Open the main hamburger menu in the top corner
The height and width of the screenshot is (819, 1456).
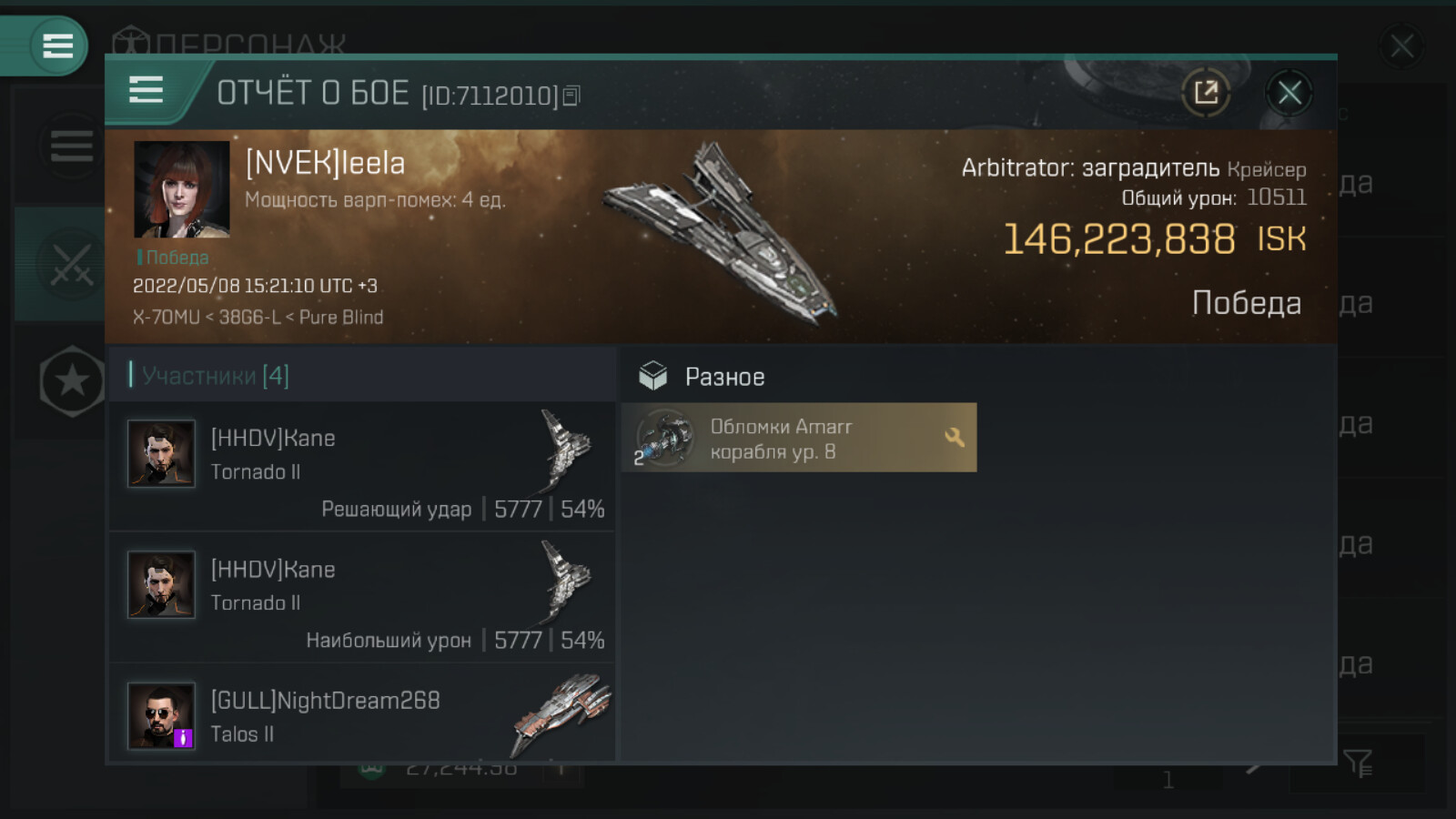[57, 45]
